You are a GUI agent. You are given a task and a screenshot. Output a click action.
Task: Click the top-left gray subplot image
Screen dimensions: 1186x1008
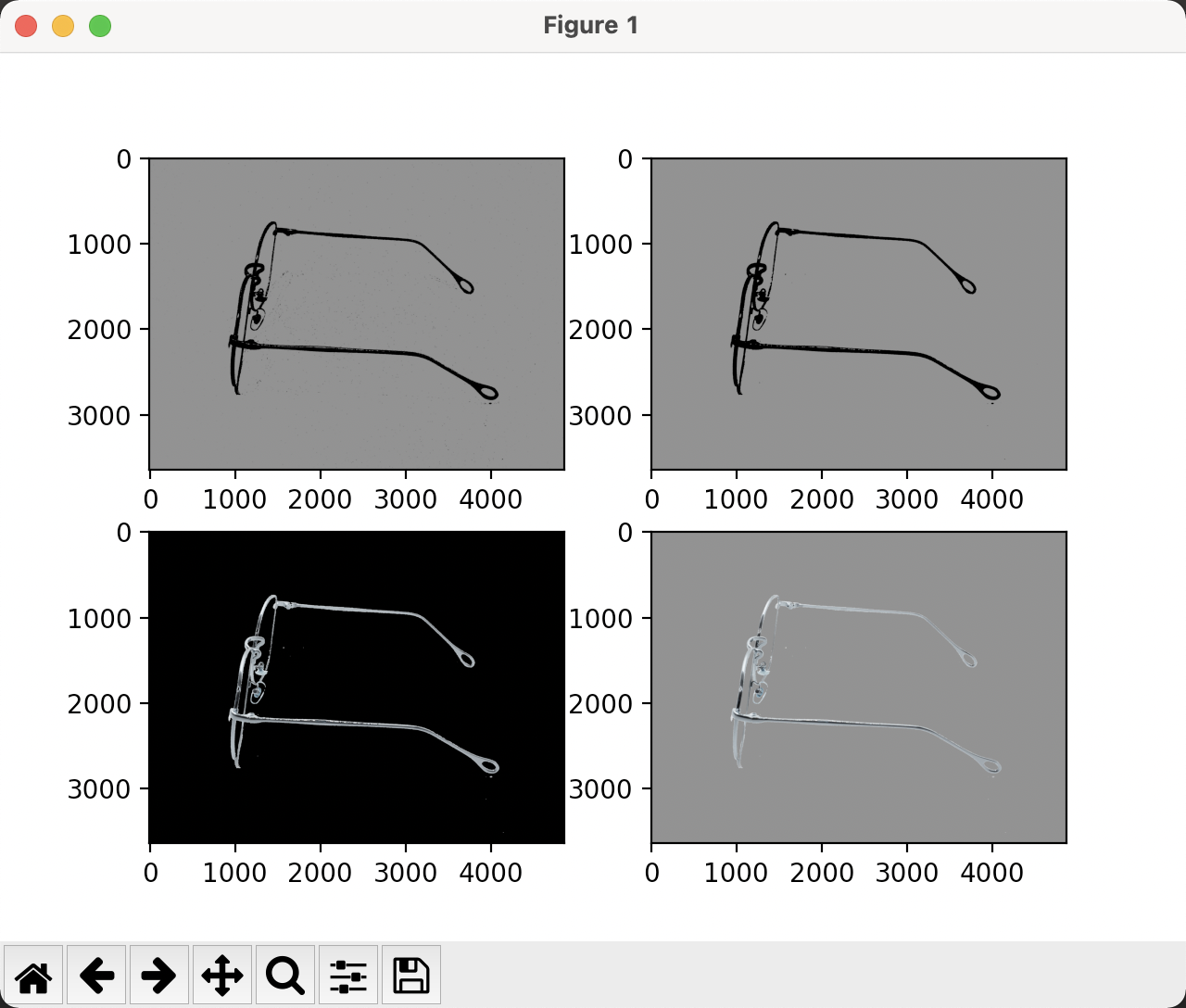(x=357, y=315)
